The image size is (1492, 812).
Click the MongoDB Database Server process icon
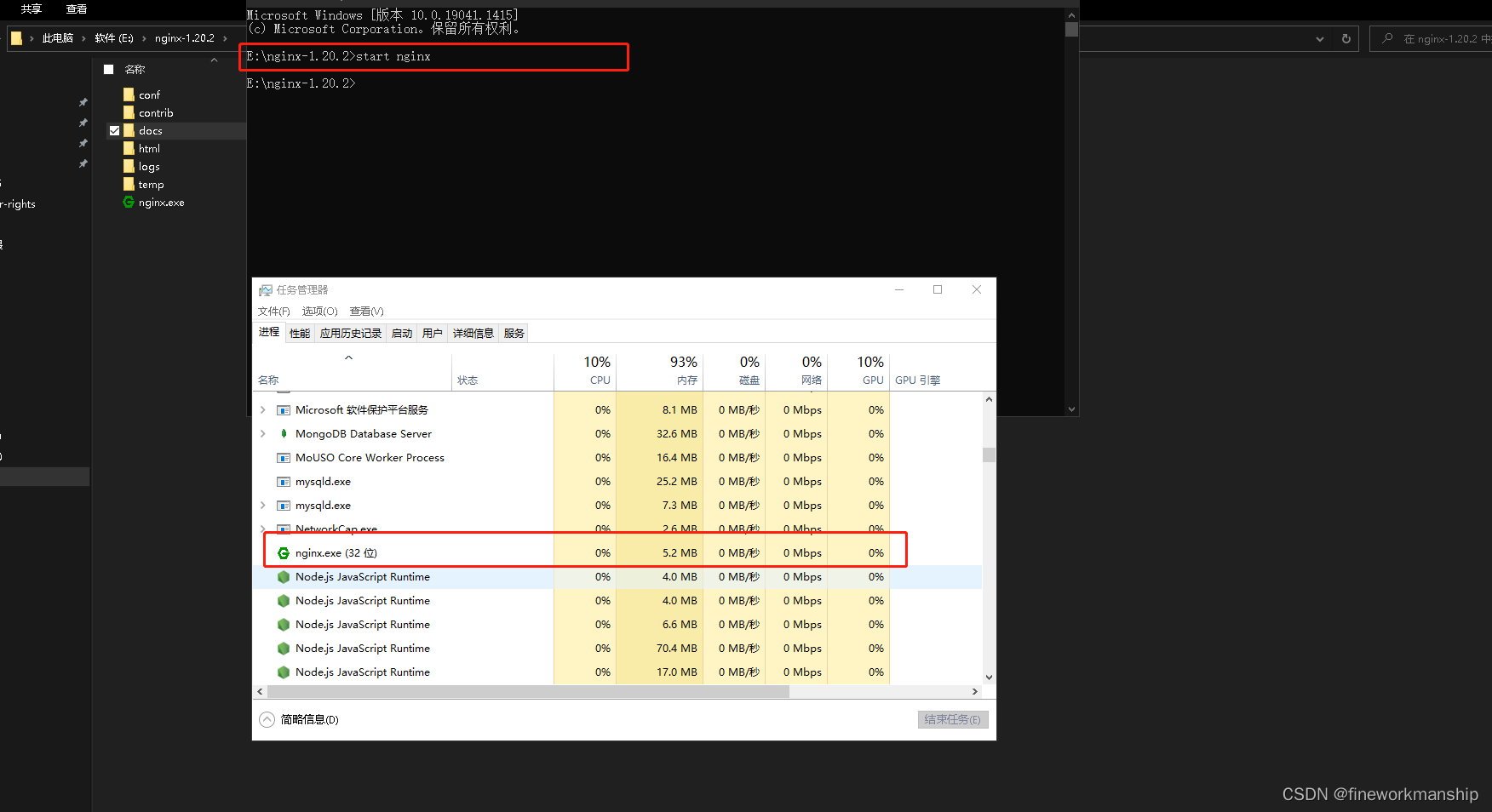pos(283,433)
